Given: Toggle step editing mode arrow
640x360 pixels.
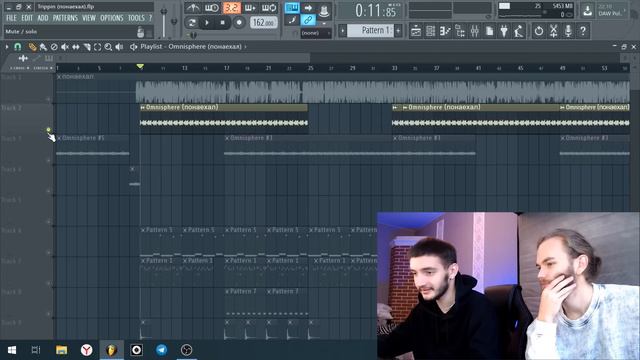Looking at the screenshot, I should click(308, 7).
